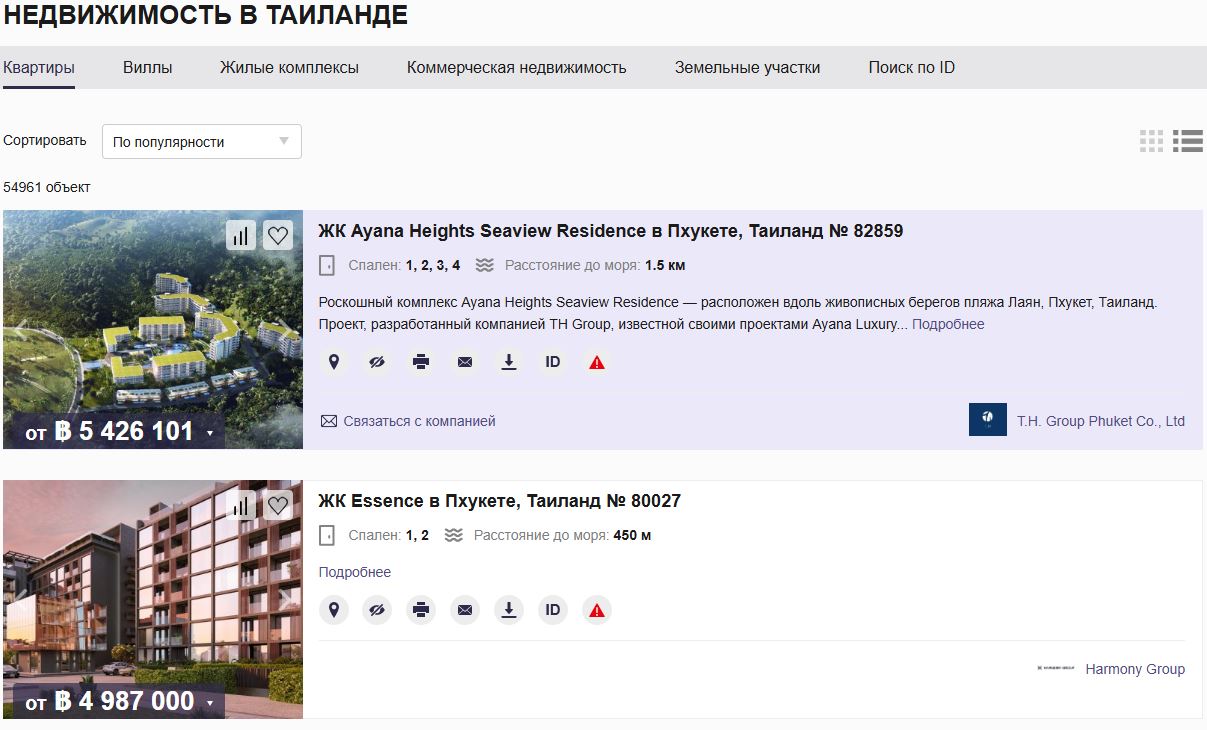Click the T.H. Group company logo
This screenshot has width=1207, height=730.
coord(988,419)
